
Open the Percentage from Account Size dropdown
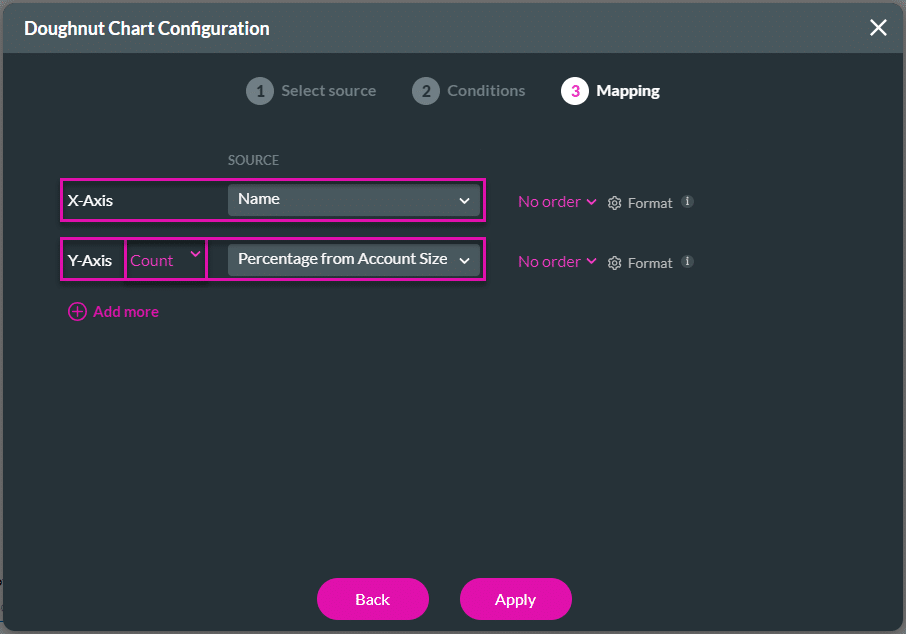354,260
